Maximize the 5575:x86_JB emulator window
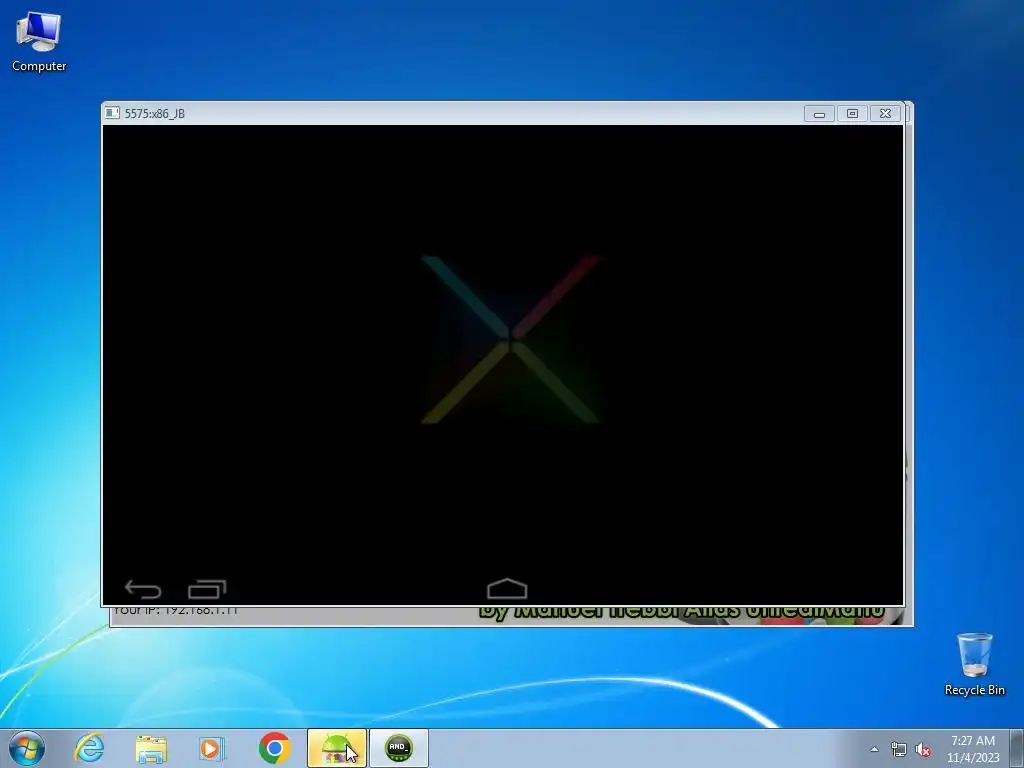The height and width of the screenshot is (768, 1024). pyautogui.click(x=852, y=114)
